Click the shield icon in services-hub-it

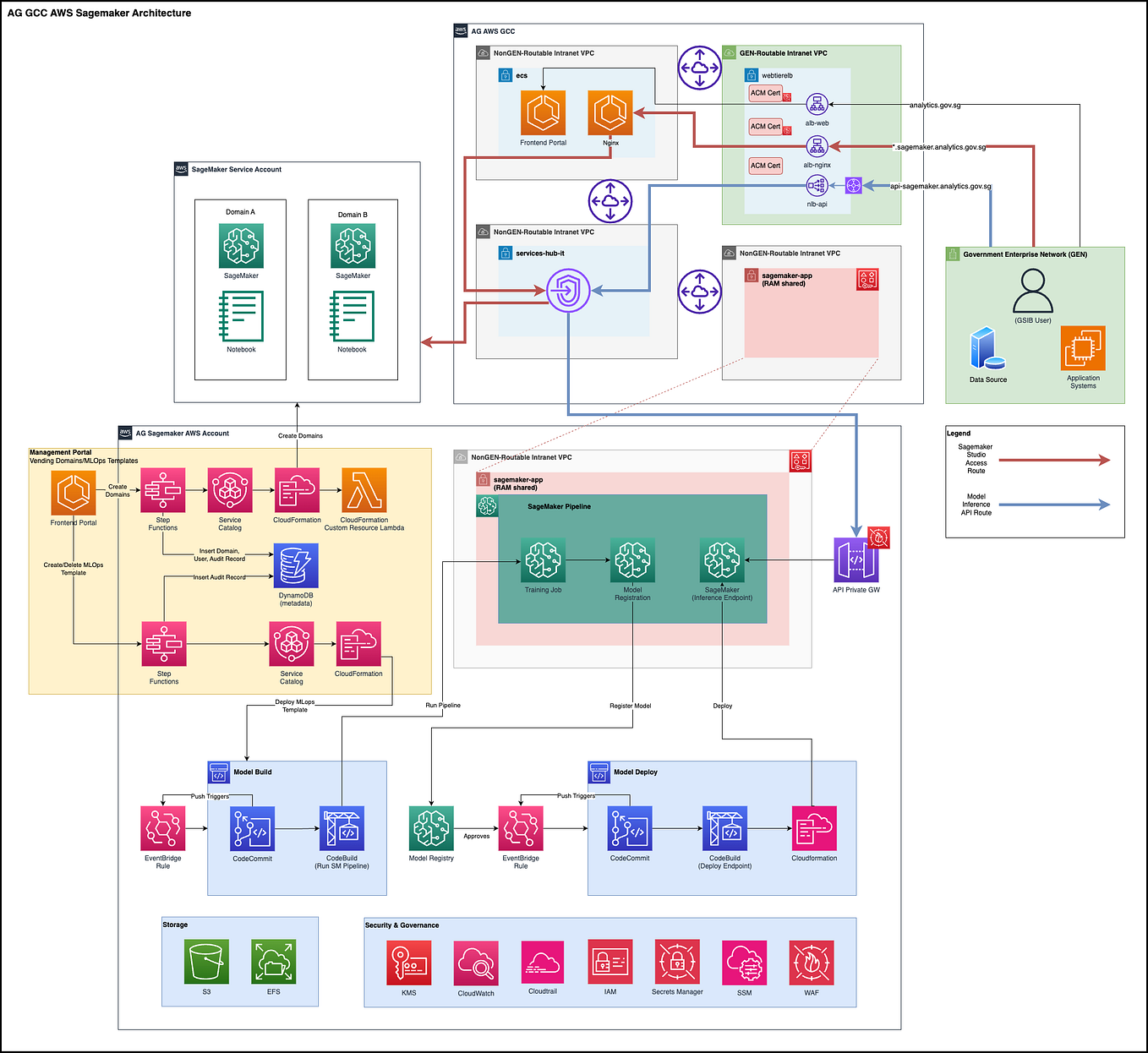click(569, 290)
